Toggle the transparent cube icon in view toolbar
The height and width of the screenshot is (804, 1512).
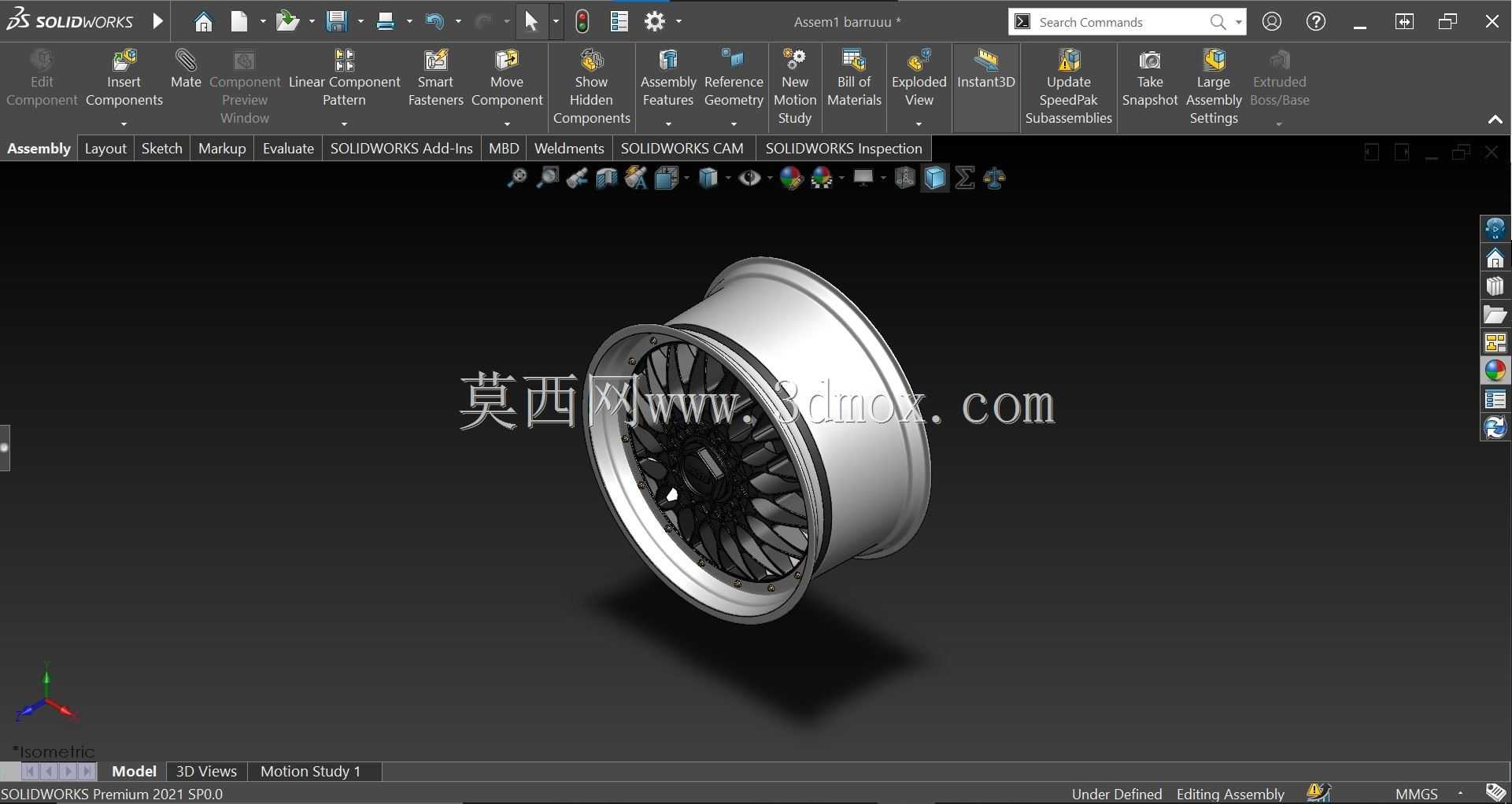[x=904, y=179]
